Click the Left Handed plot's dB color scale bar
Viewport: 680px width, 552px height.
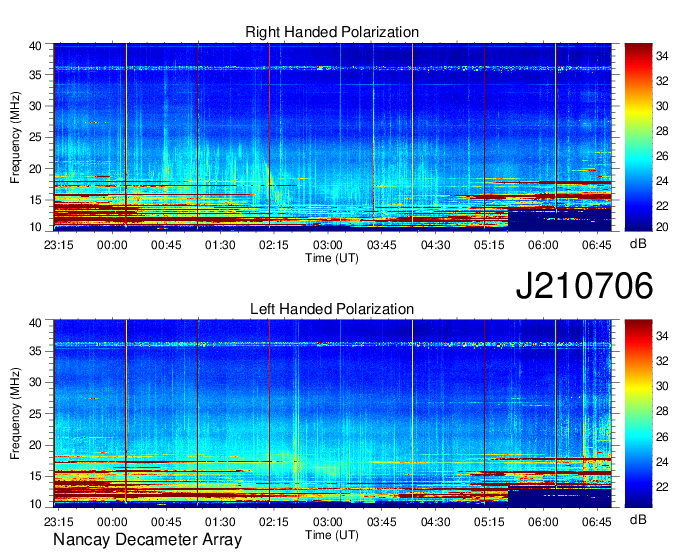point(638,414)
